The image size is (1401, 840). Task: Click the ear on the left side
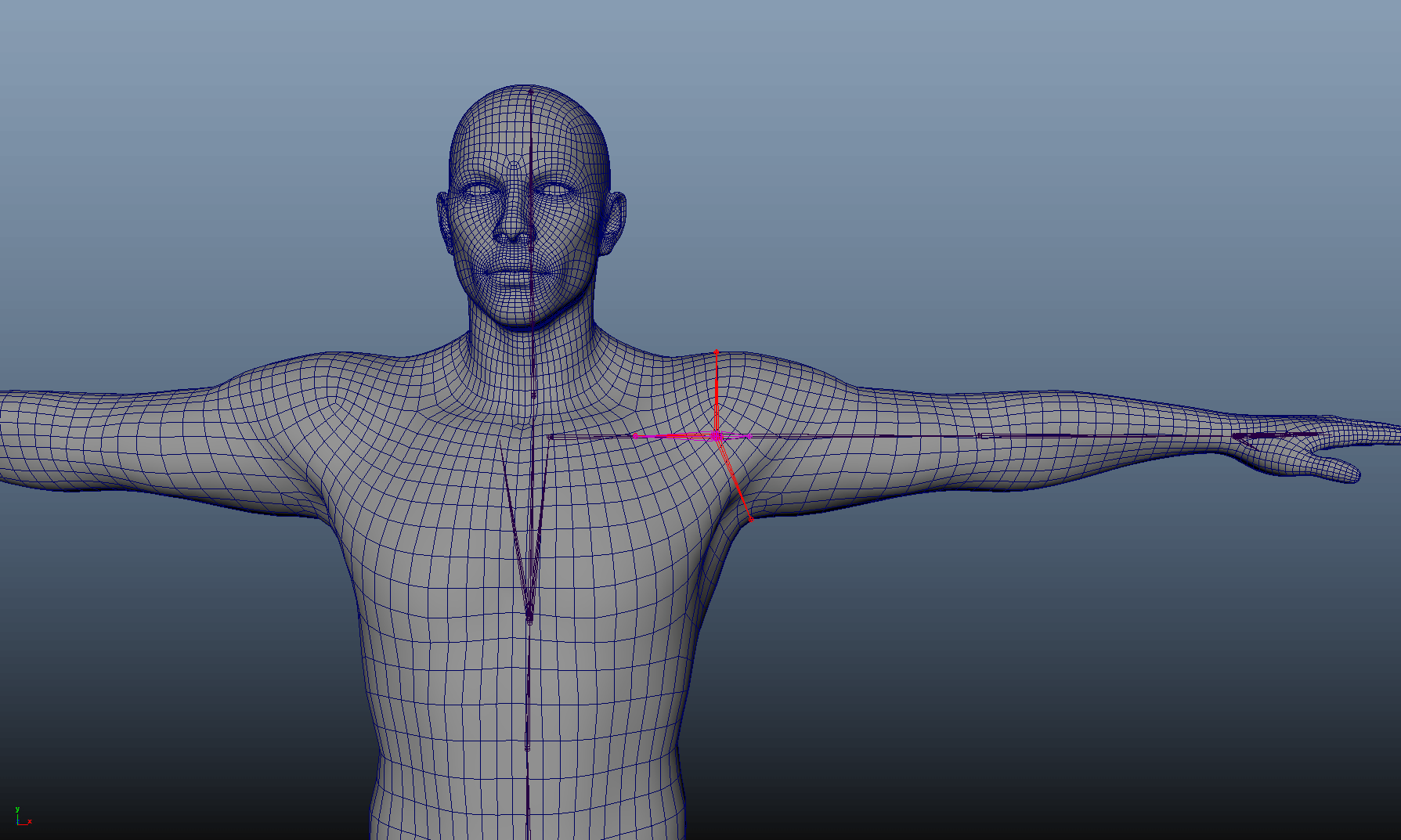[445, 223]
